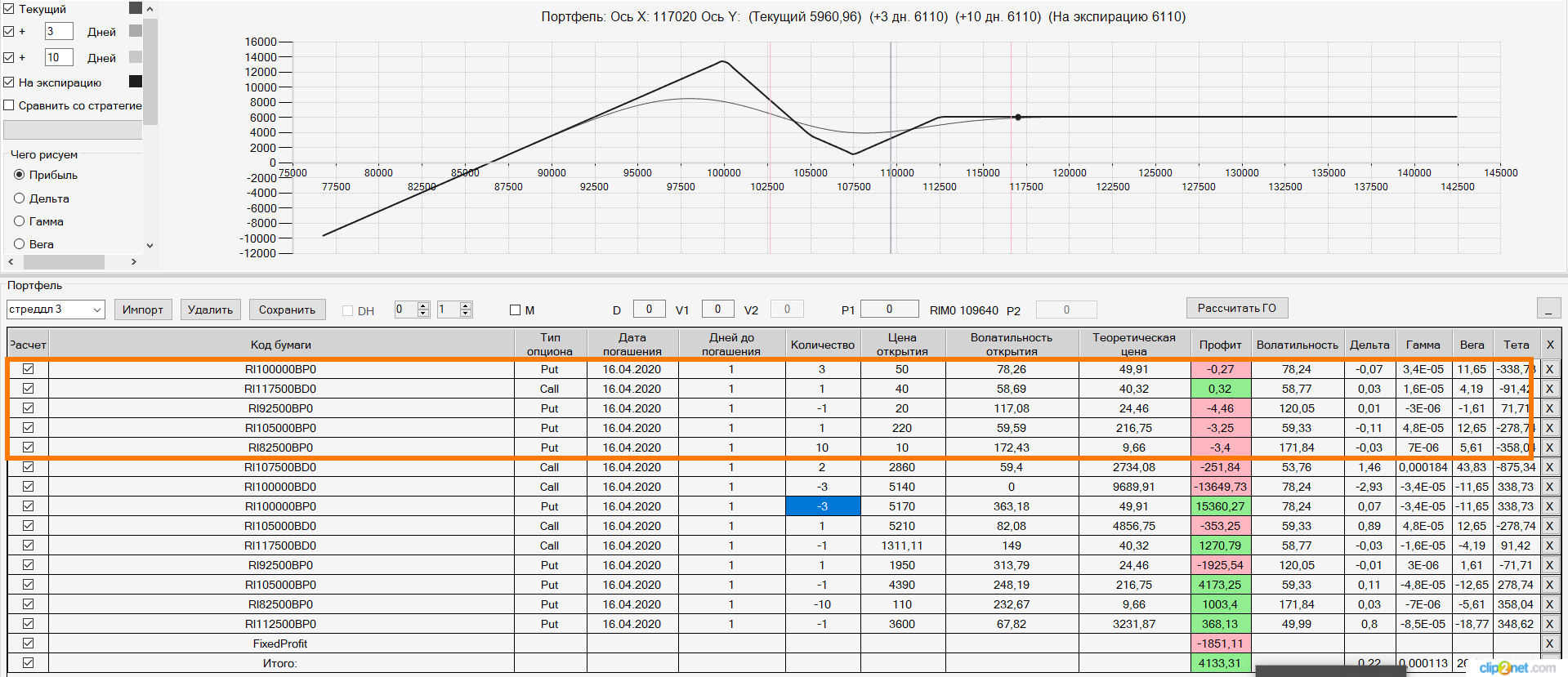Image resolution: width=1568 pixels, height=677 pixels.
Task: Click the На экспирацию black color swatch
Action: pos(136,82)
